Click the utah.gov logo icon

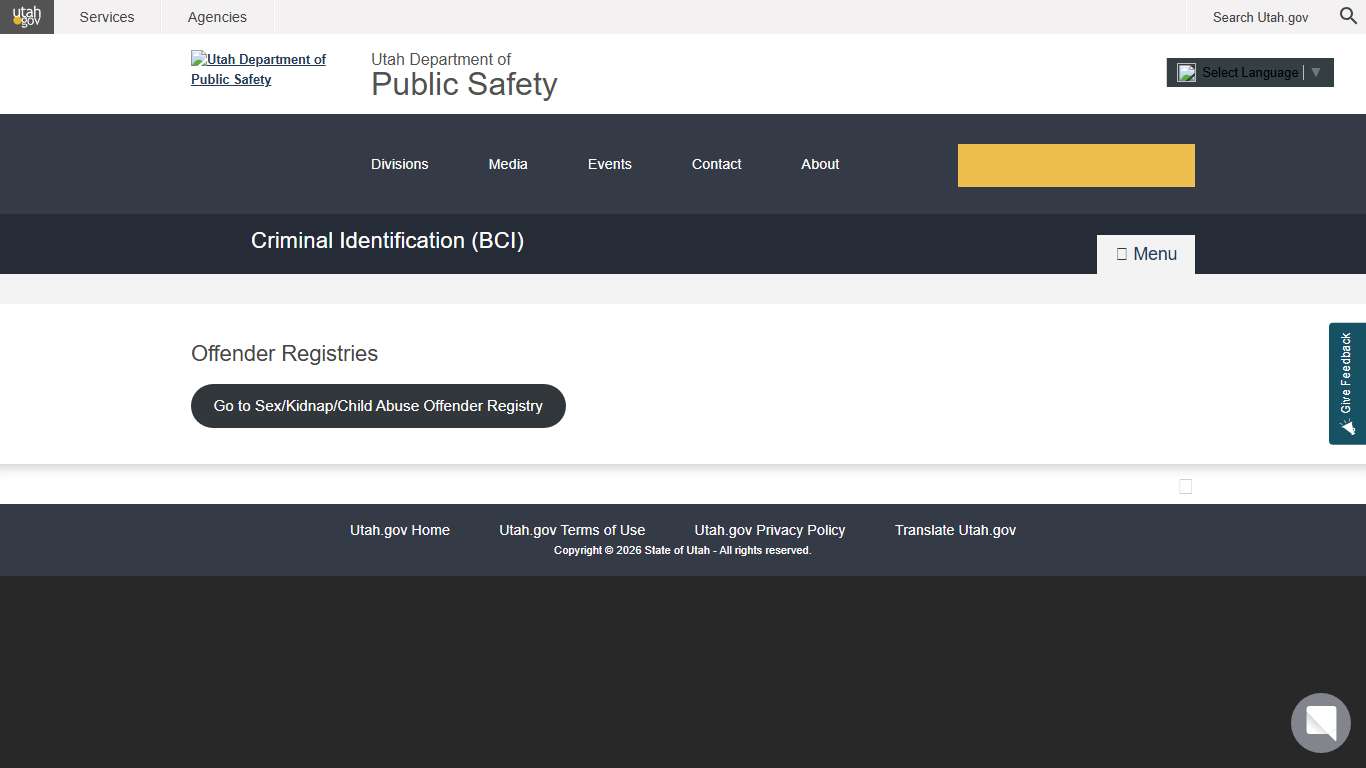tap(27, 16)
